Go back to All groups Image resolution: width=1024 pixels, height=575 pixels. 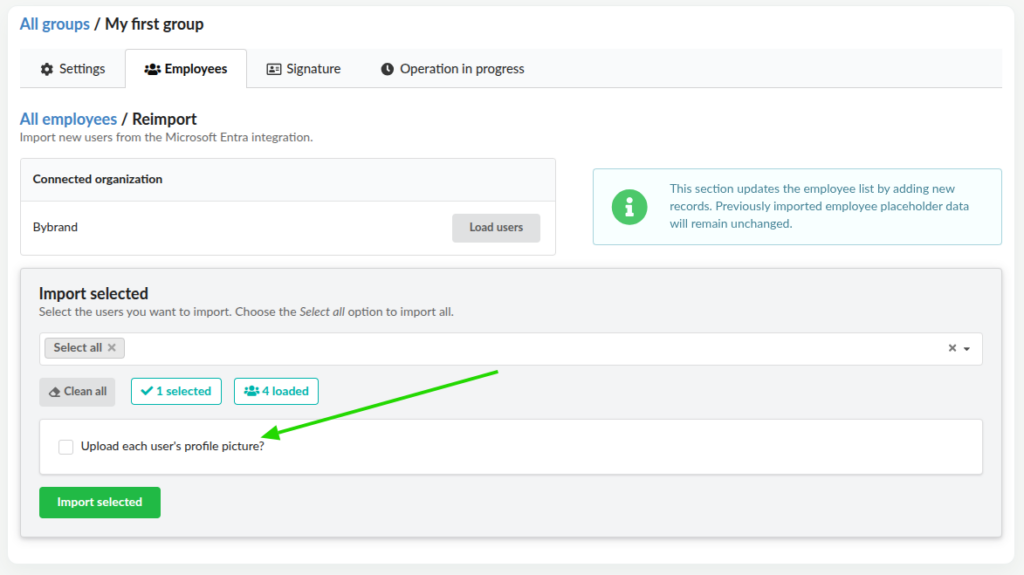click(x=55, y=24)
